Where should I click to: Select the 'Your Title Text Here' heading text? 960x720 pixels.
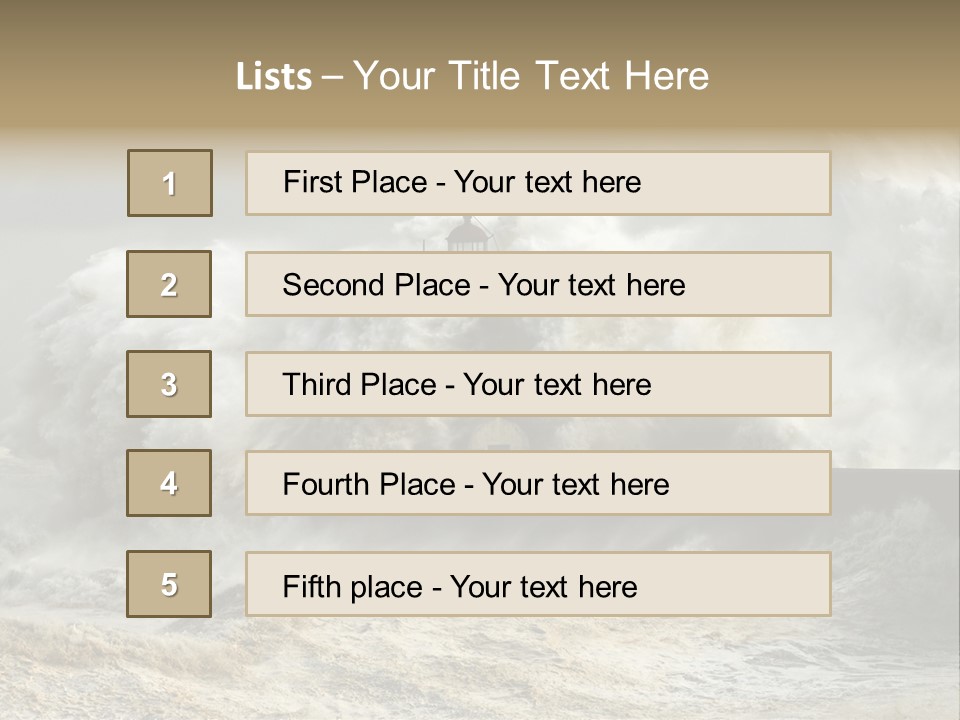point(531,76)
